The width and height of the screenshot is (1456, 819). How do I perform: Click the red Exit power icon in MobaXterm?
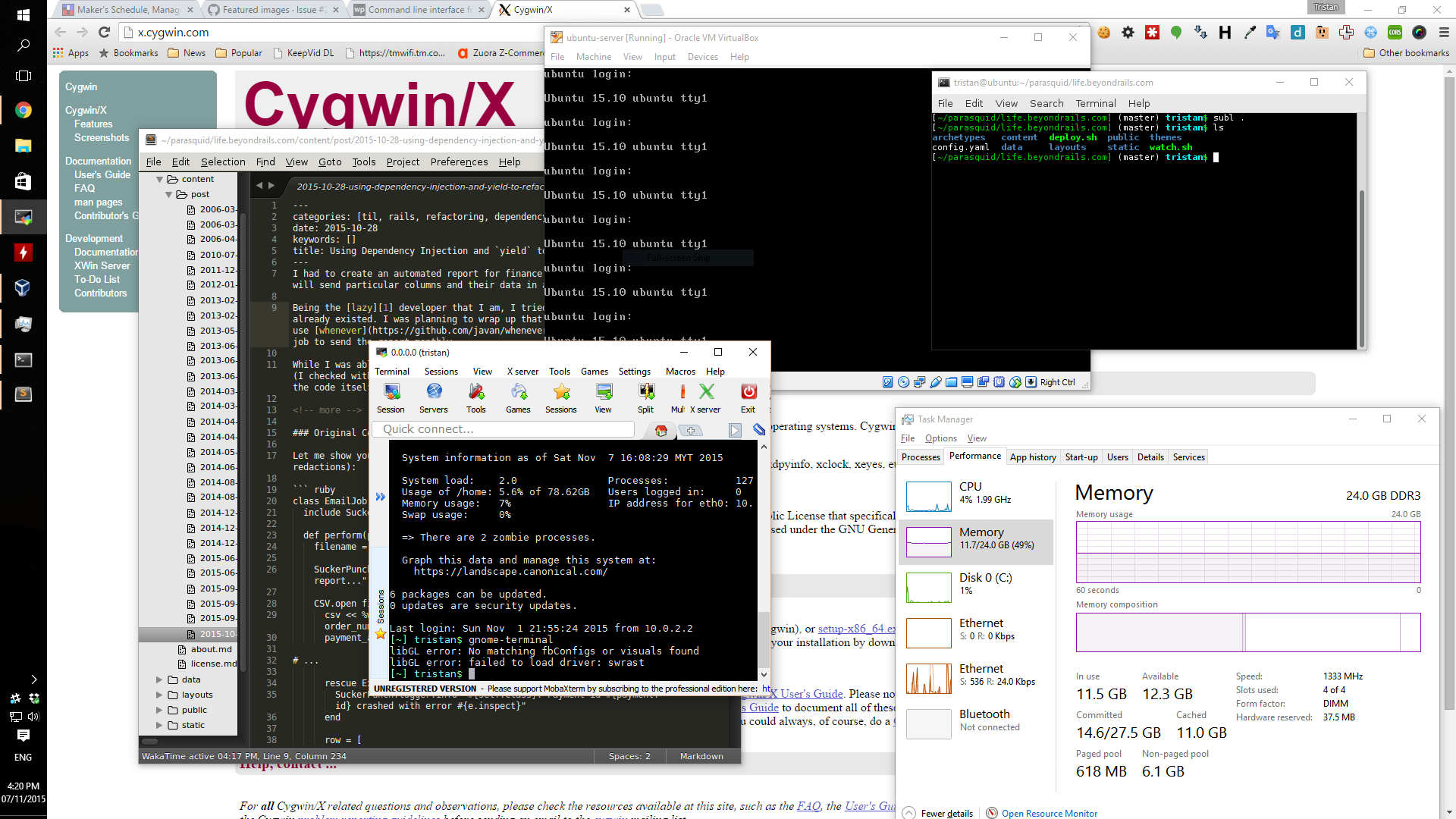click(x=748, y=397)
